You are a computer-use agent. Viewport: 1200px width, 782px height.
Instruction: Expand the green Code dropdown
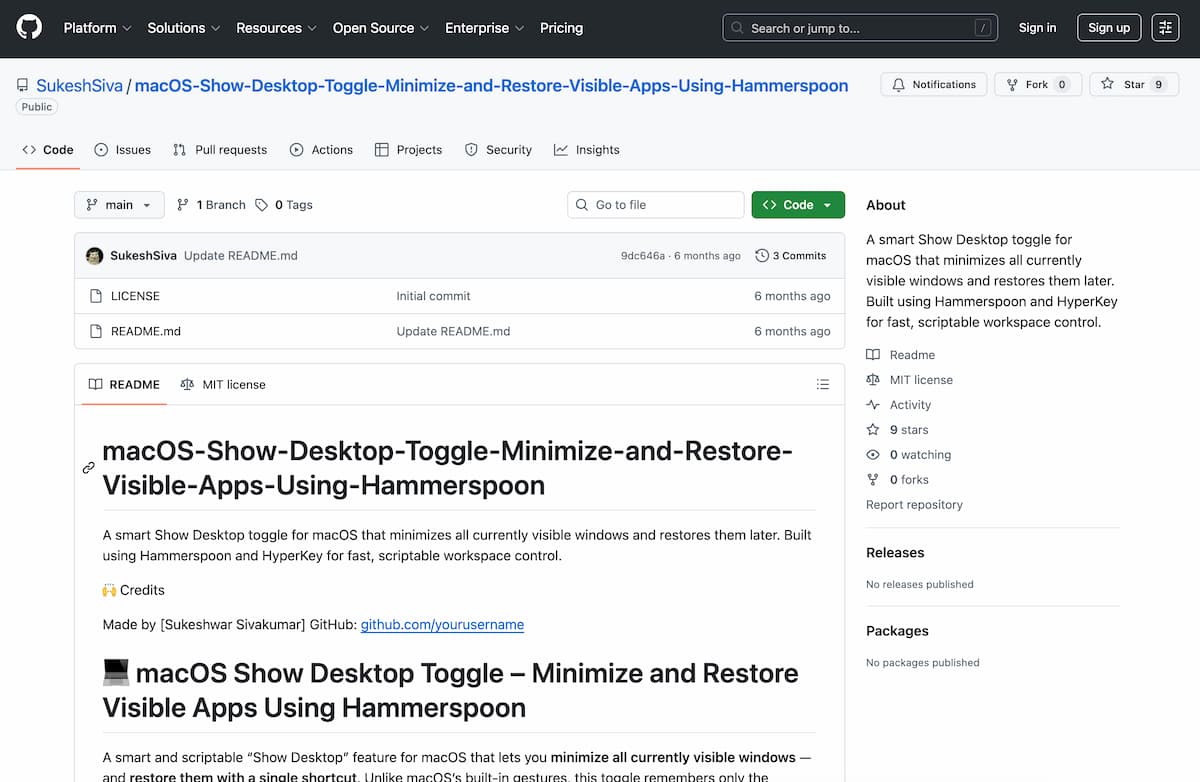pos(797,204)
